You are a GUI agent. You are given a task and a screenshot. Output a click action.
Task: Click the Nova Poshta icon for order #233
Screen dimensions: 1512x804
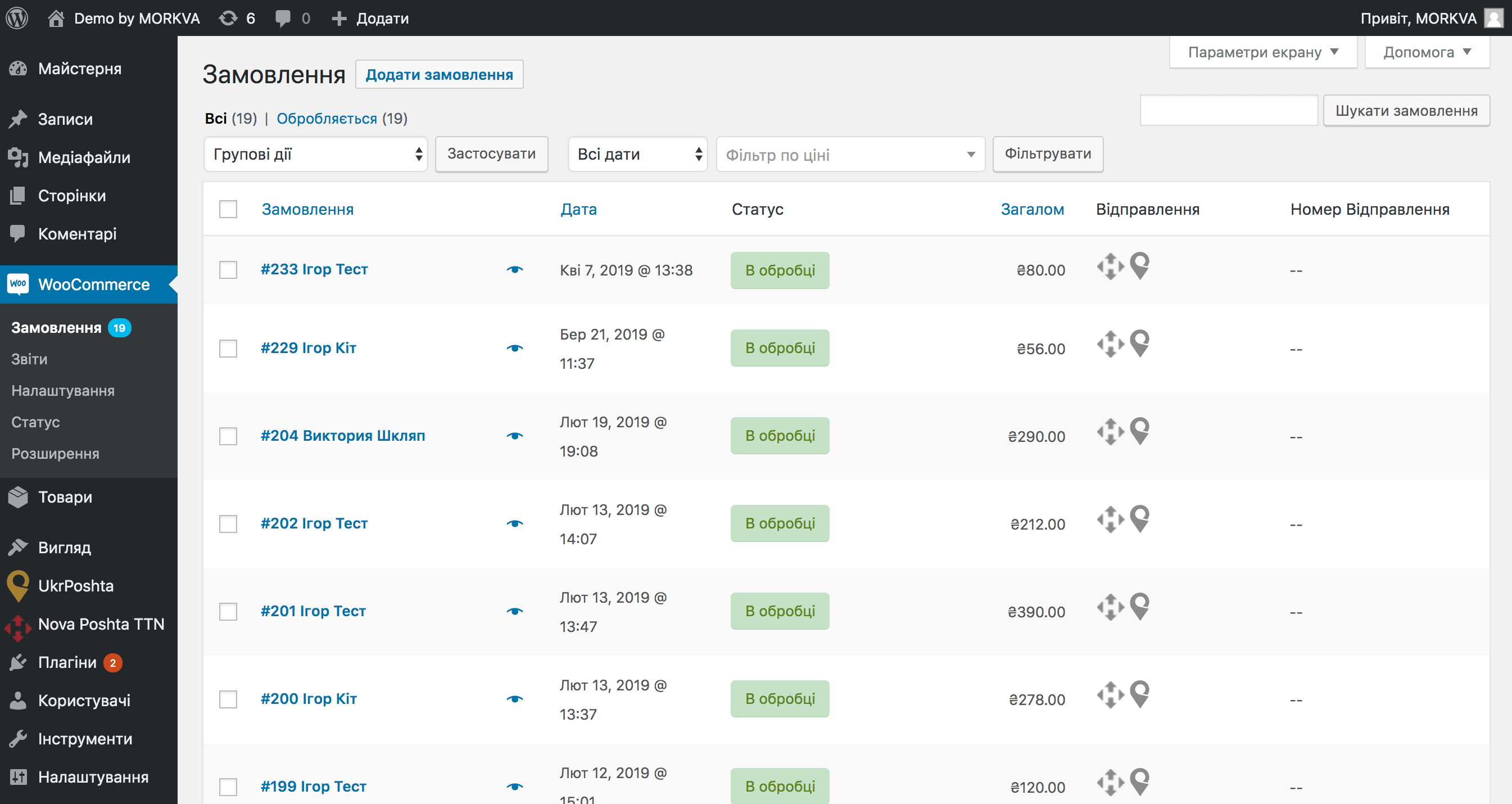1111,267
